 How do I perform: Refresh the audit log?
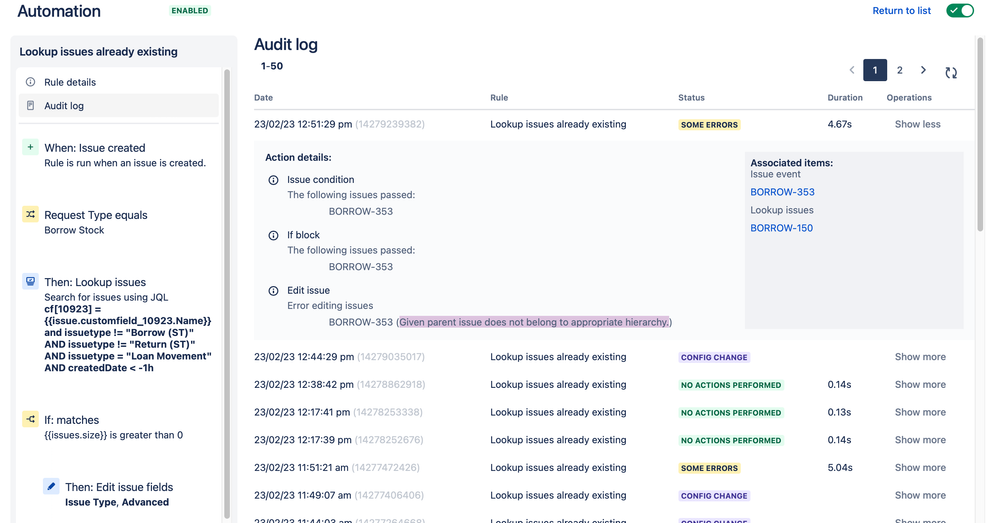pyautogui.click(x=951, y=73)
